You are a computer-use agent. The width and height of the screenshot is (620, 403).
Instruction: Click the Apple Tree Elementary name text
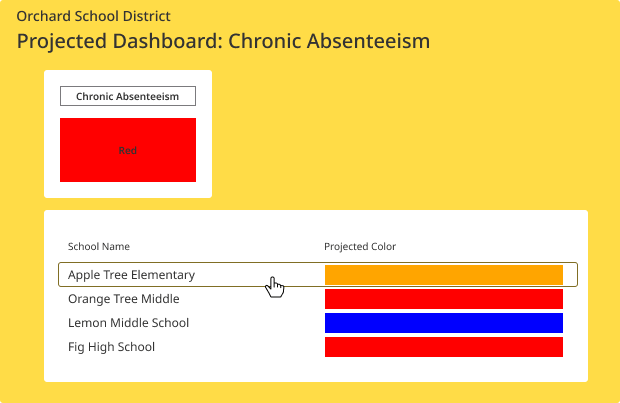click(131, 274)
